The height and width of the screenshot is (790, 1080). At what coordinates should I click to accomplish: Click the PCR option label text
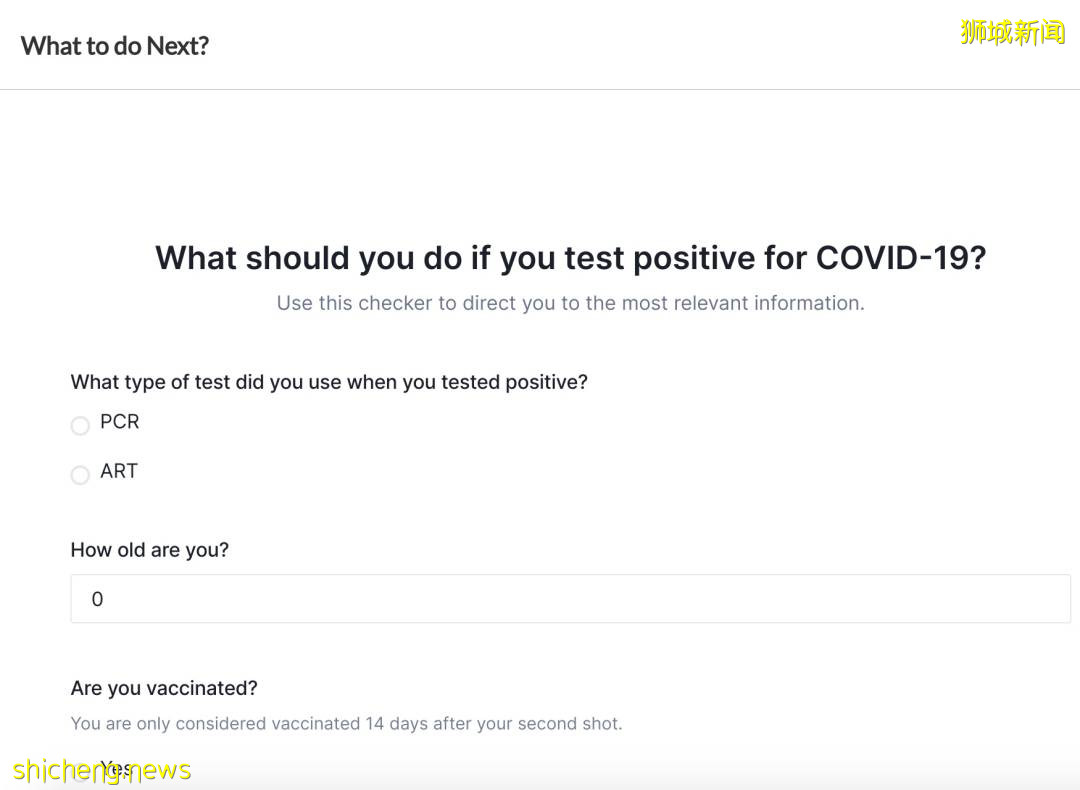click(120, 422)
